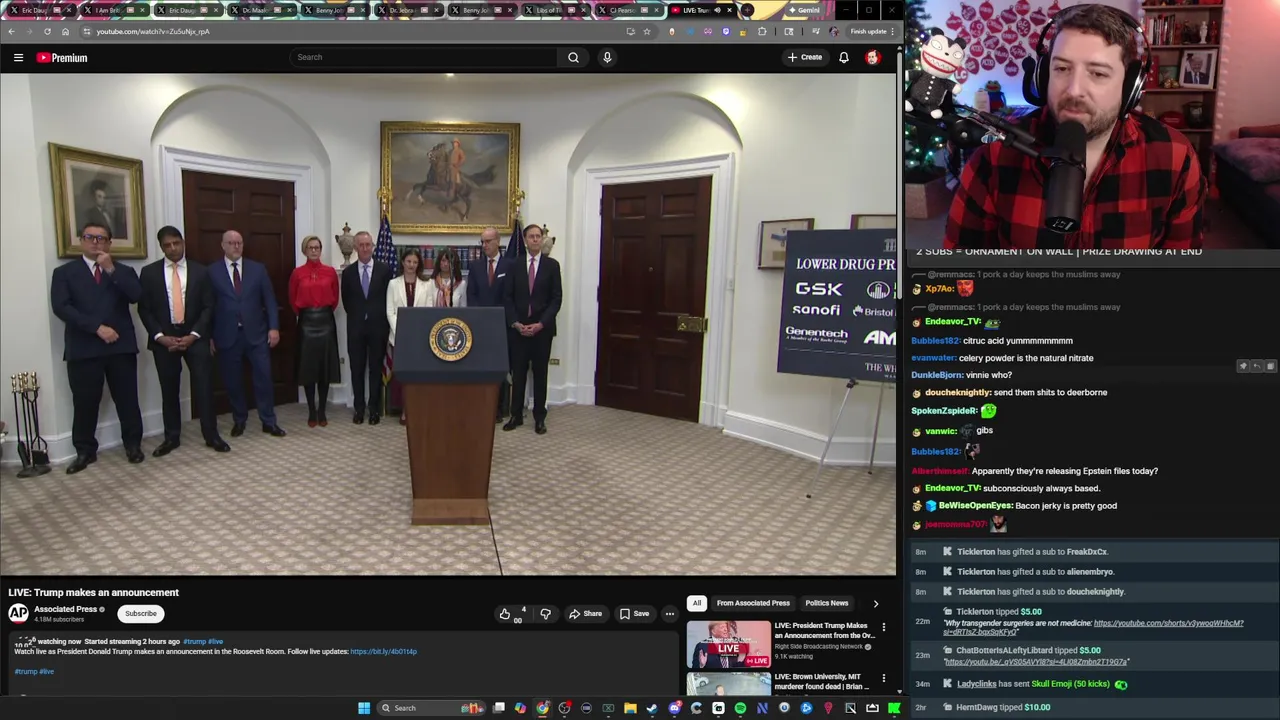Open the browser home page button
1280x720 pixels.
click(65, 31)
